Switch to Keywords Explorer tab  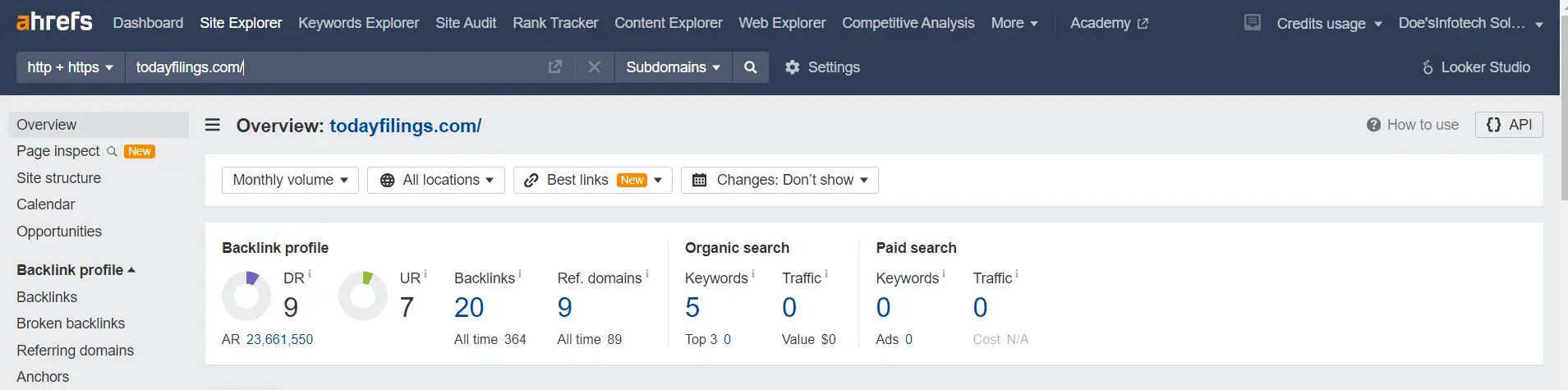point(358,23)
